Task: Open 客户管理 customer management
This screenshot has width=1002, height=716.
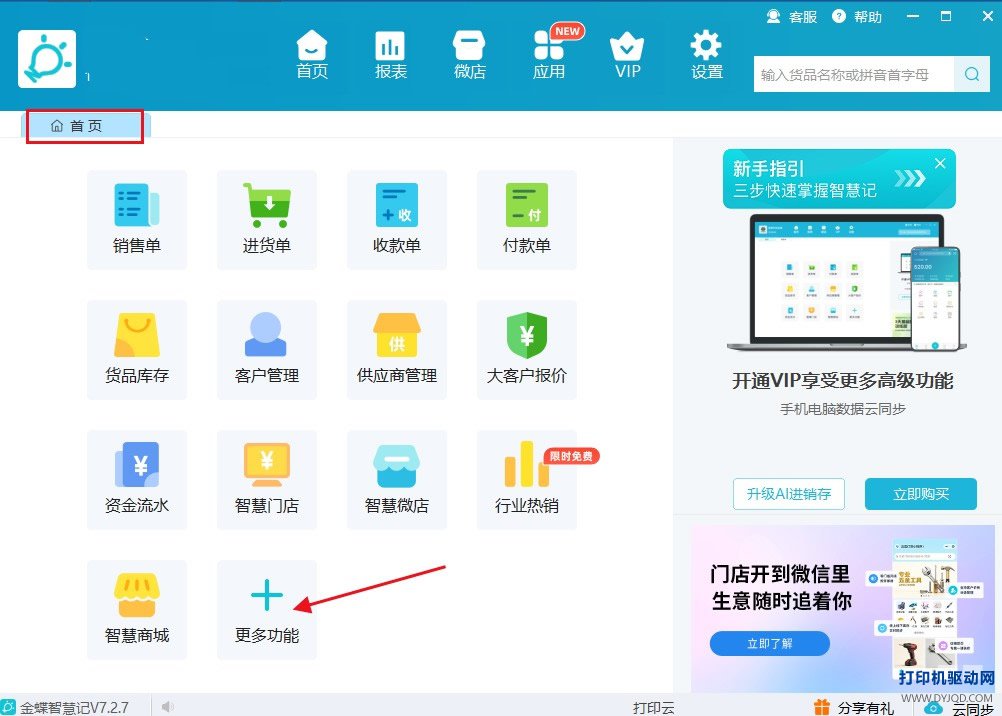Action: tap(266, 350)
